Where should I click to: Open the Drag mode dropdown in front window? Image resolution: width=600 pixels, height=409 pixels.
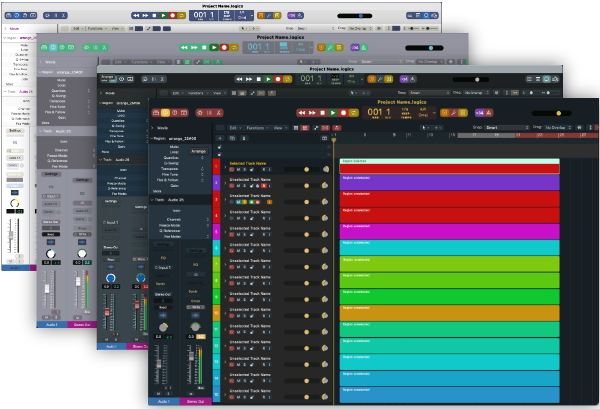click(x=558, y=127)
